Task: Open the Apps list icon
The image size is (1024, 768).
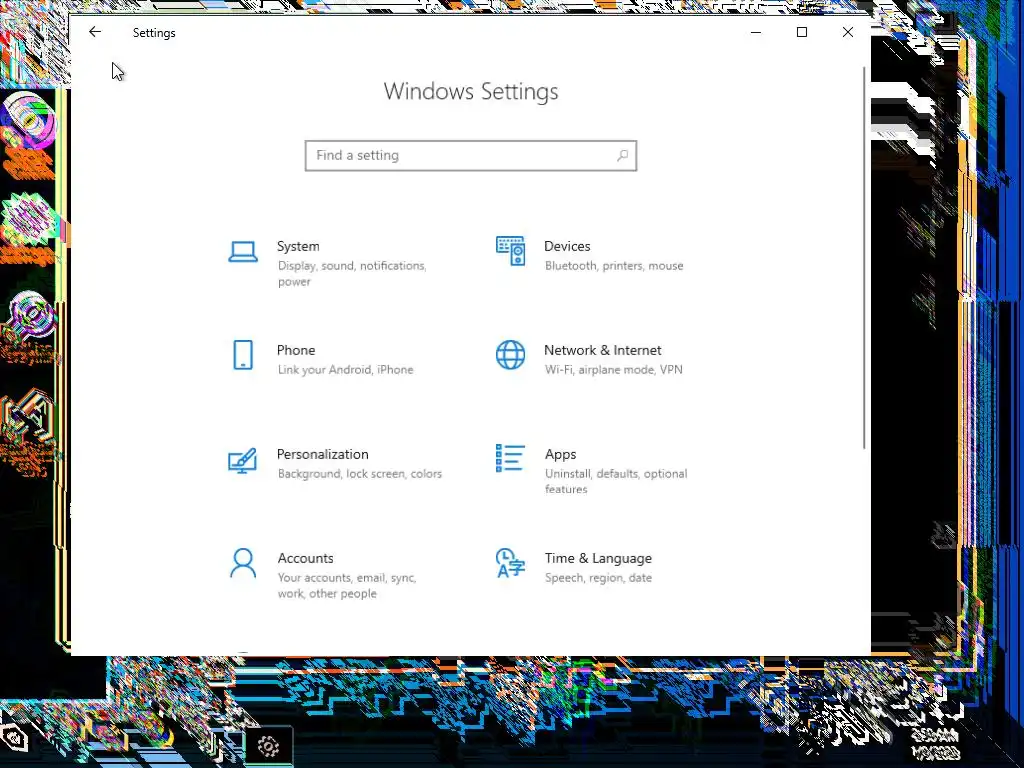Action: 510,458
